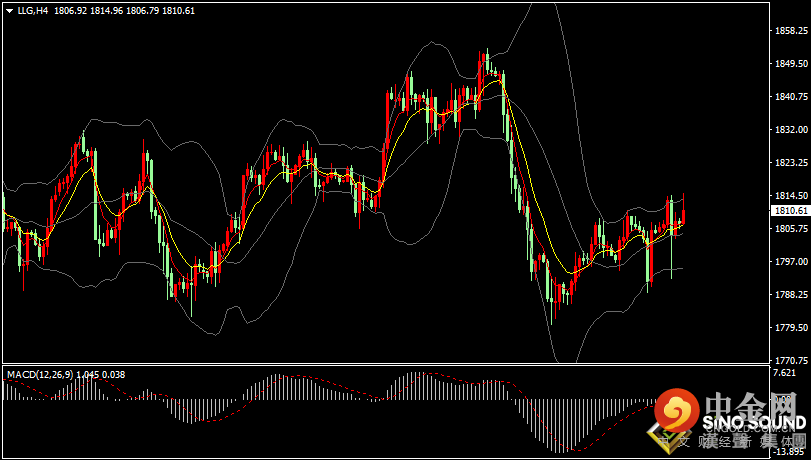Click the orange swirl logo in watermark
This screenshot has width=811, height=460.
pyautogui.click(x=679, y=411)
